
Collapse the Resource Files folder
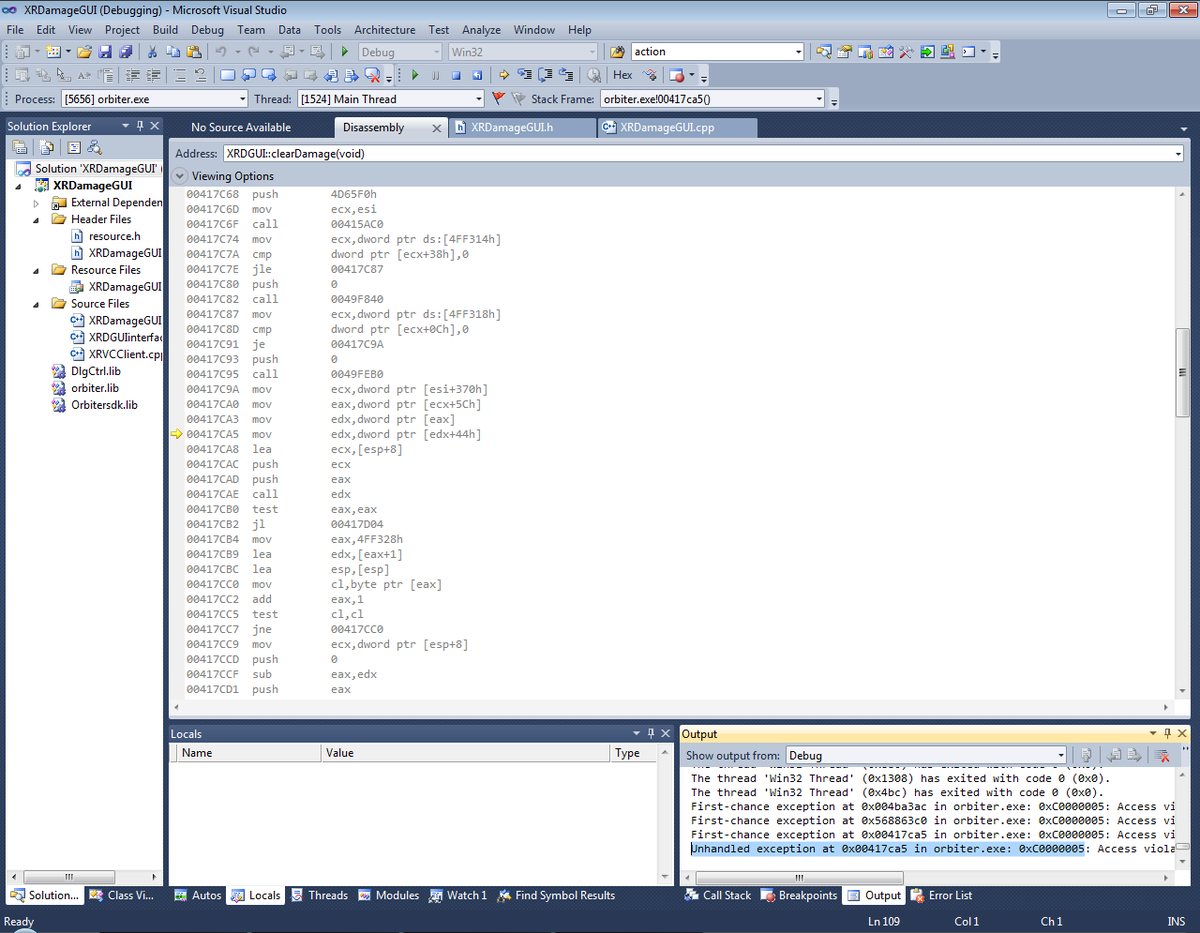[36, 269]
